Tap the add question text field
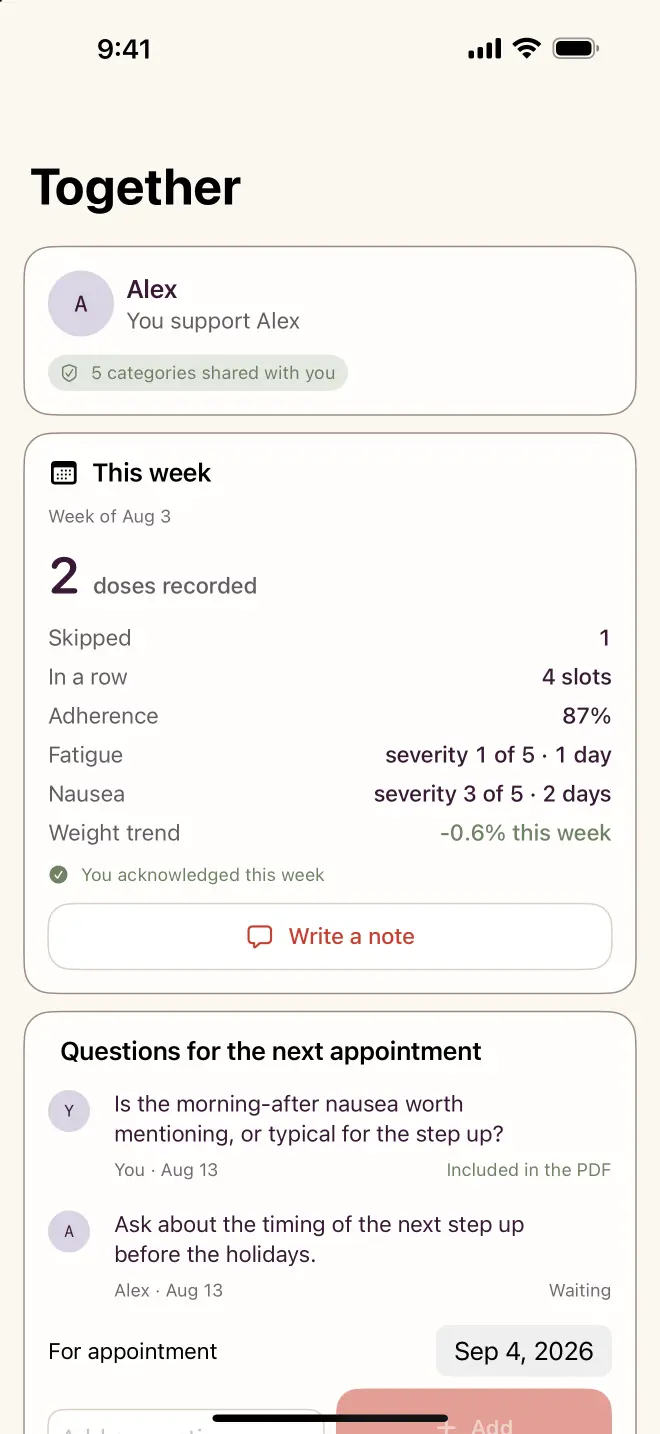This screenshot has width=660, height=1434. (186, 1421)
